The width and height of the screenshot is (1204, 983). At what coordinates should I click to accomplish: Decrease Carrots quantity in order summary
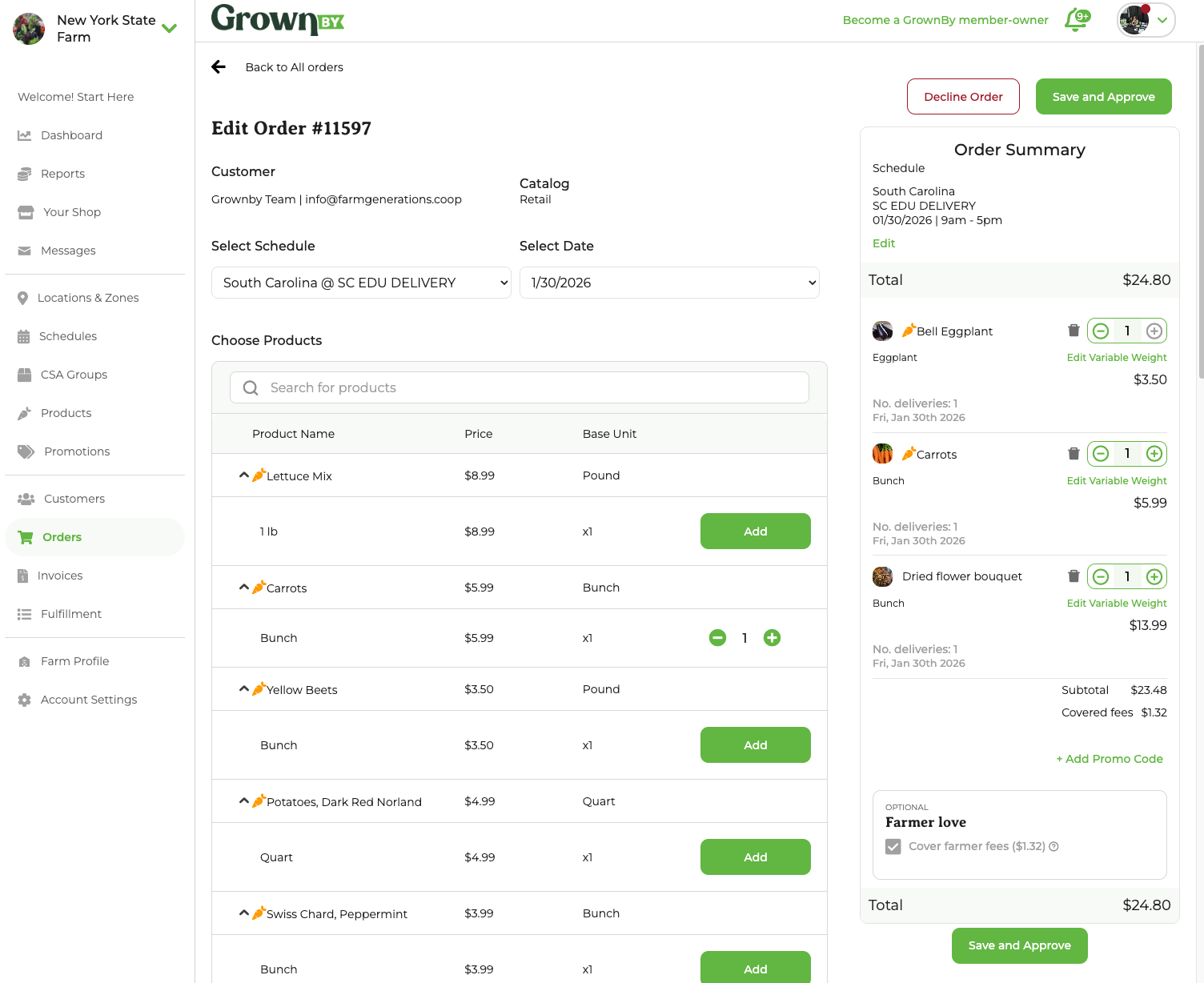[x=1101, y=454]
